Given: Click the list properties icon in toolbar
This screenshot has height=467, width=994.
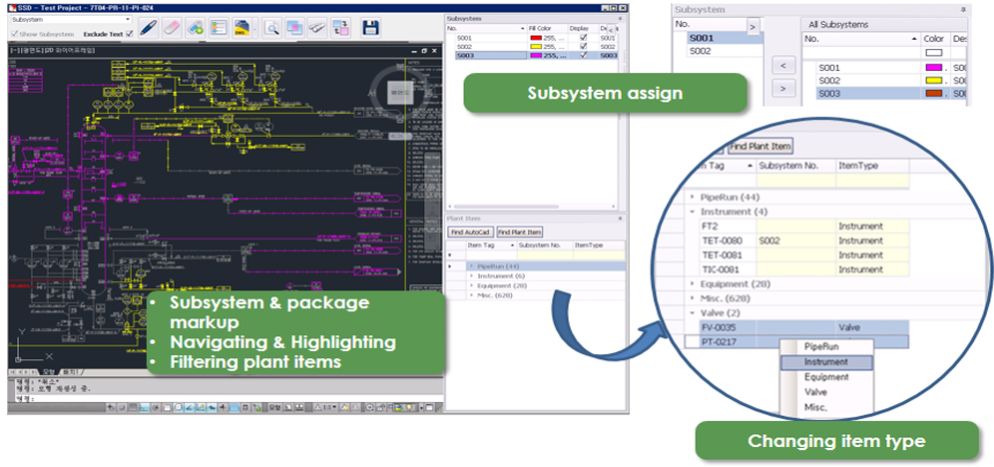Looking at the screenshot, I should 218,27.
